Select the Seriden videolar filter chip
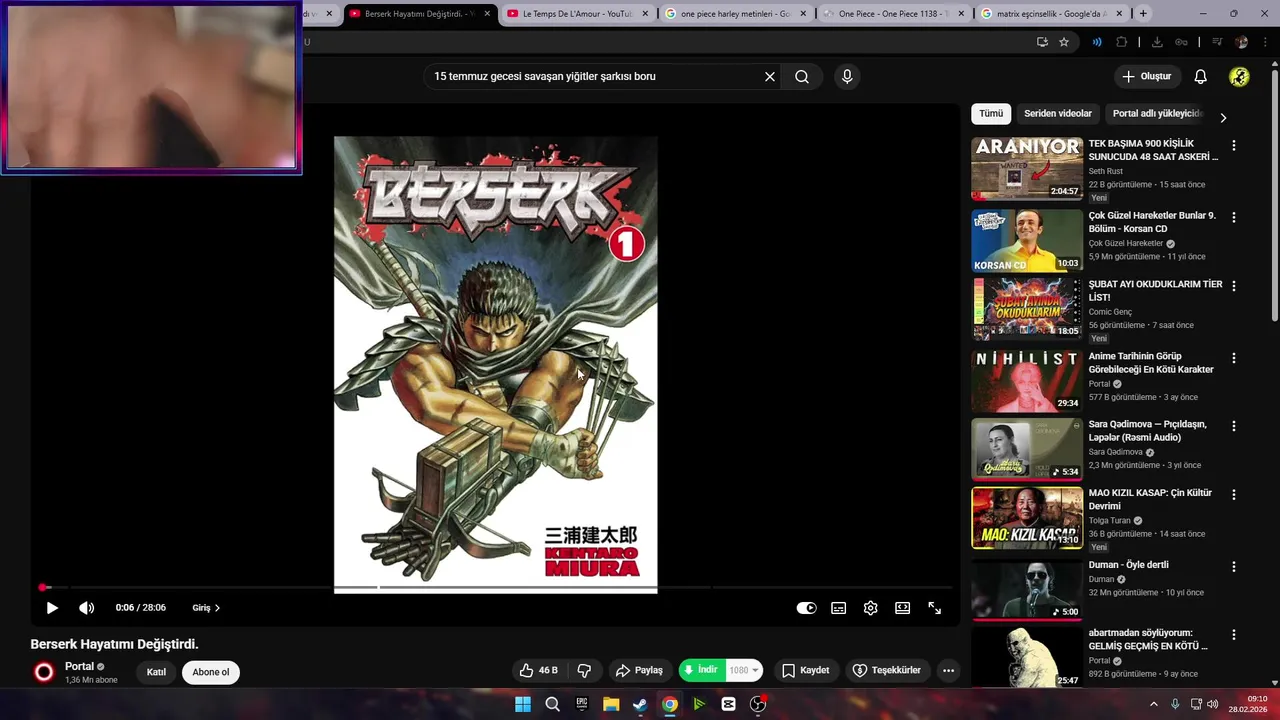Screen dimensions: 1280x720 pyautogui.click(x=1058, y=113)
